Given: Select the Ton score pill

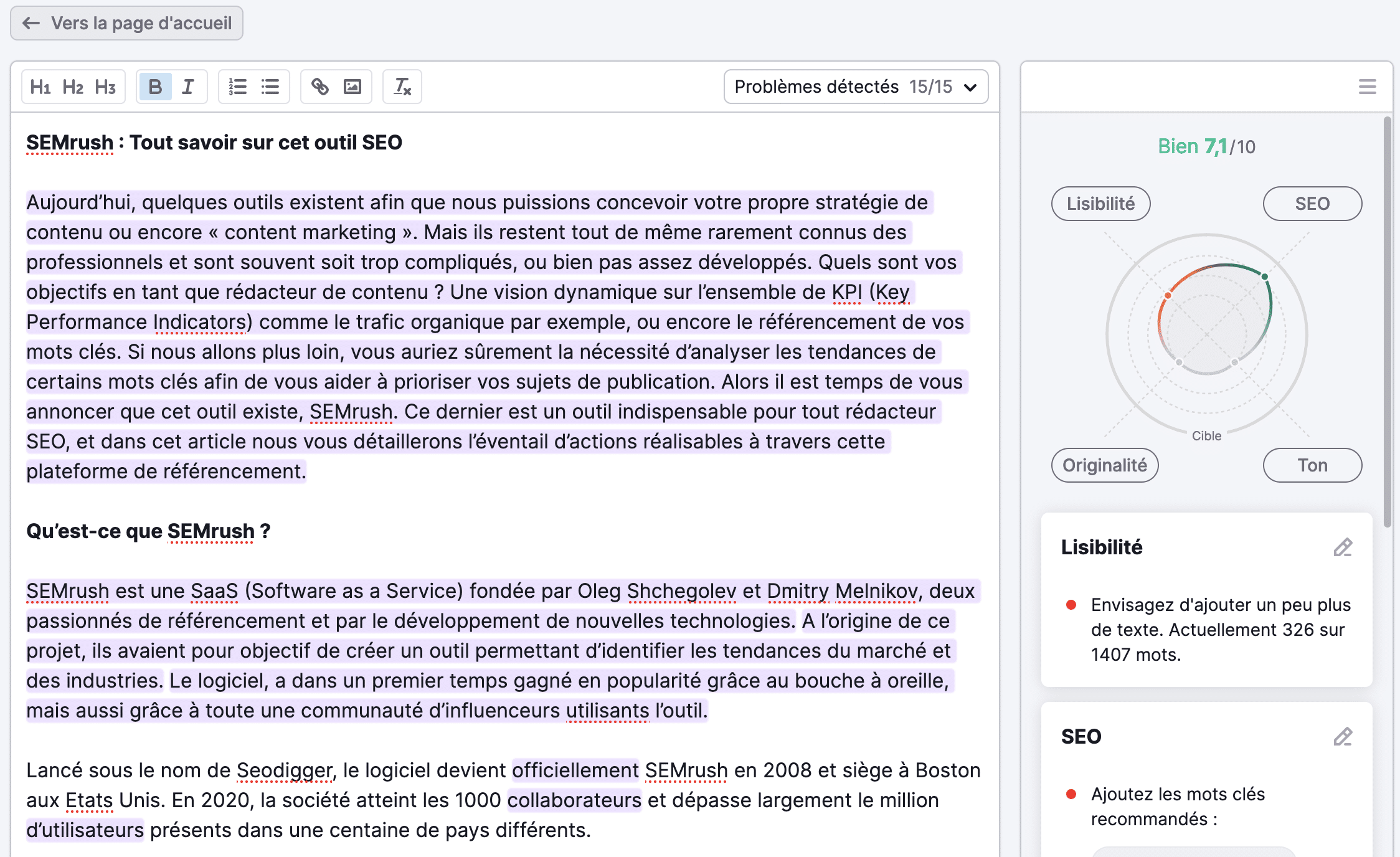Looking at the screenshot, I should click(x=1312, y=465).
